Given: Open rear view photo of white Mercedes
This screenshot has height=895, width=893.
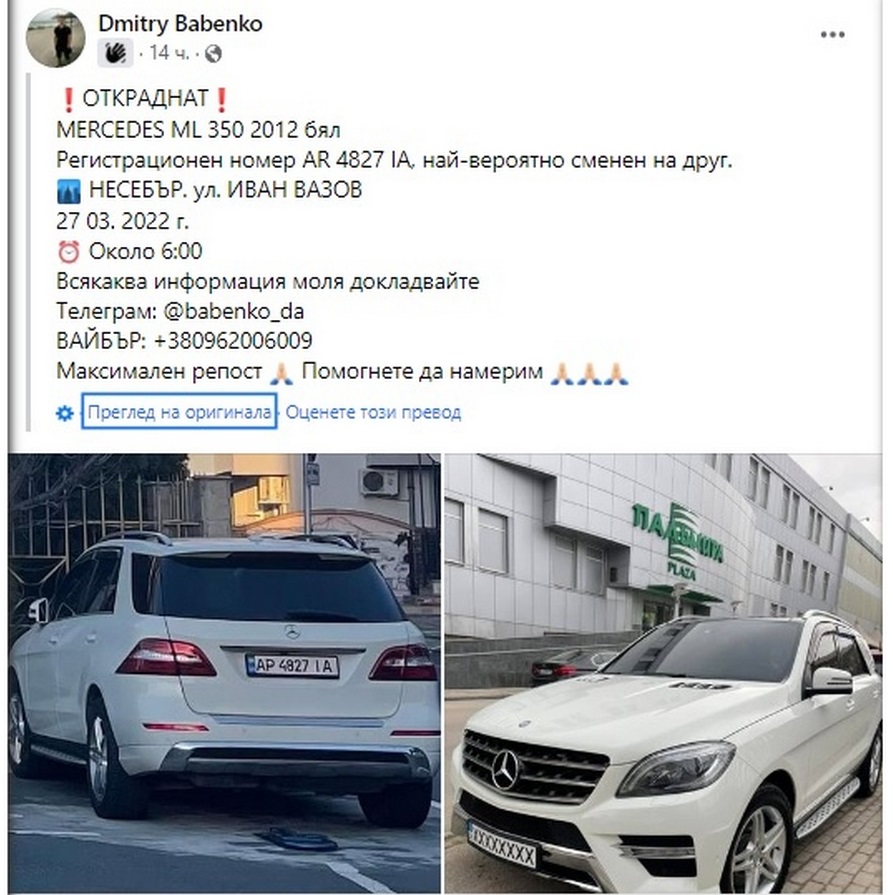Looking at the screenshot, I should click(x=224, y=674).
